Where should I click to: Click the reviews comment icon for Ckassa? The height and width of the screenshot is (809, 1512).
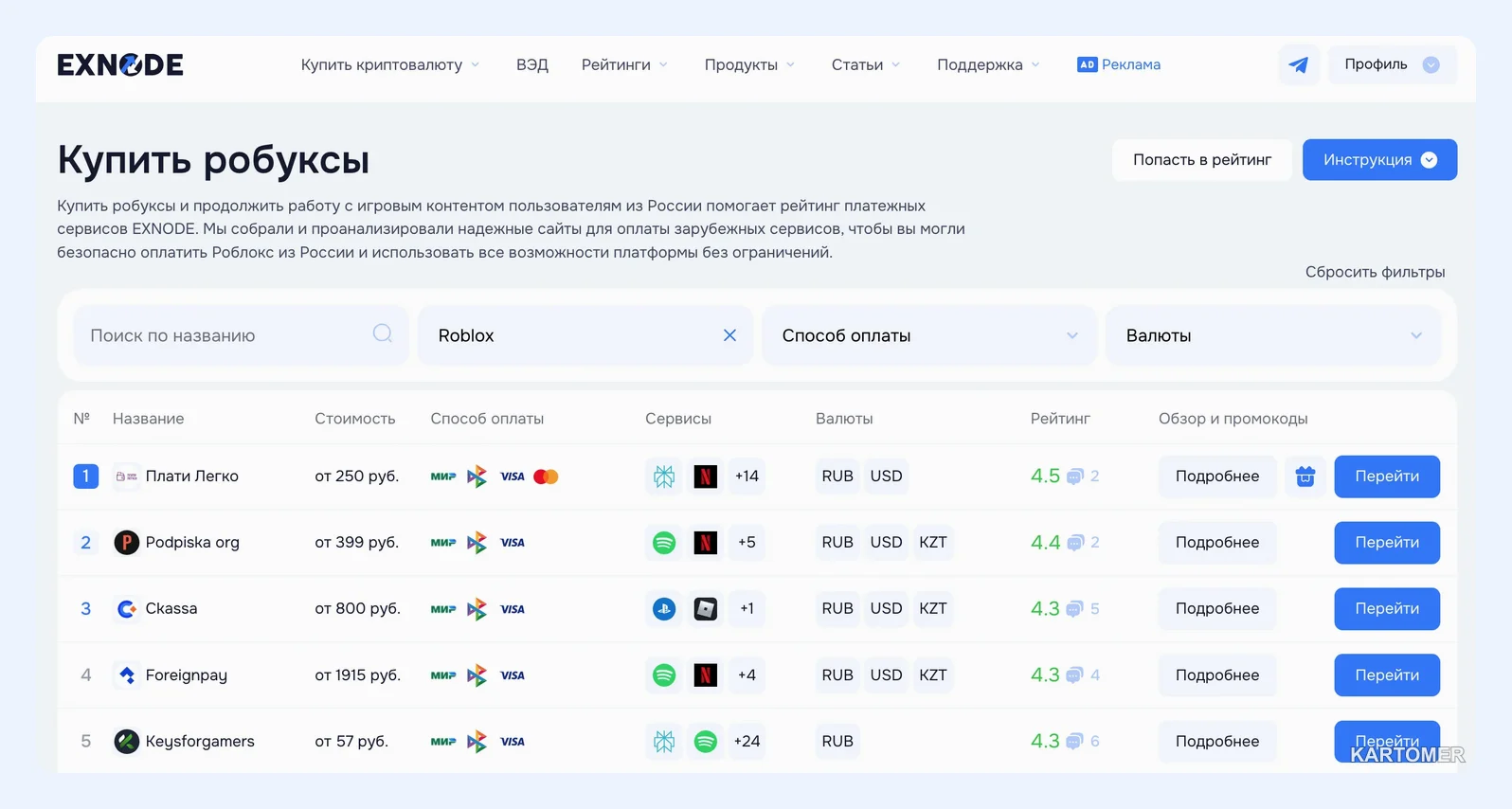click(1074, 609)
